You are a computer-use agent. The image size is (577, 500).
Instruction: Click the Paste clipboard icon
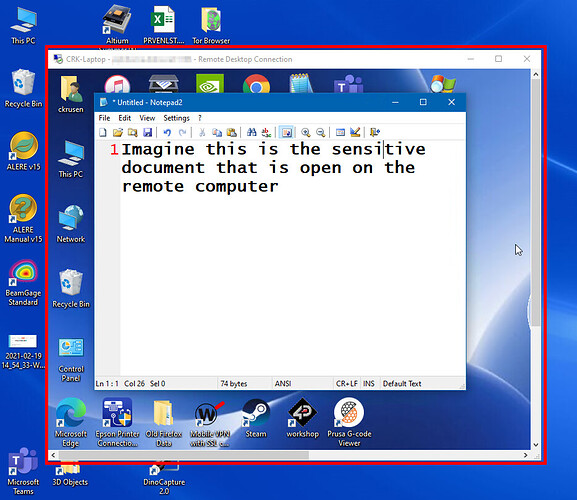231,132
